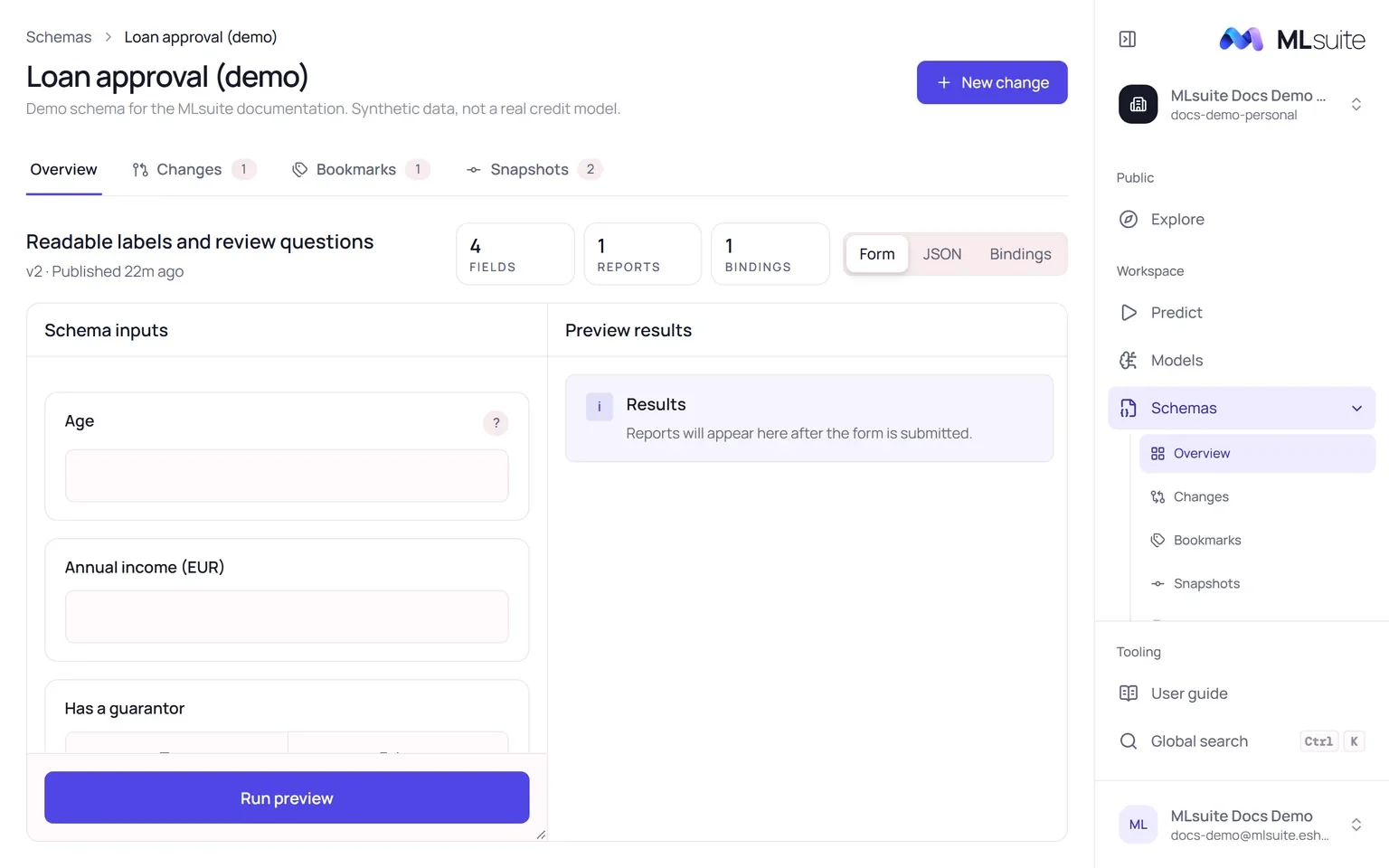
Task: Click the 1 Reports stat card
Action: [x=643, y=254]
